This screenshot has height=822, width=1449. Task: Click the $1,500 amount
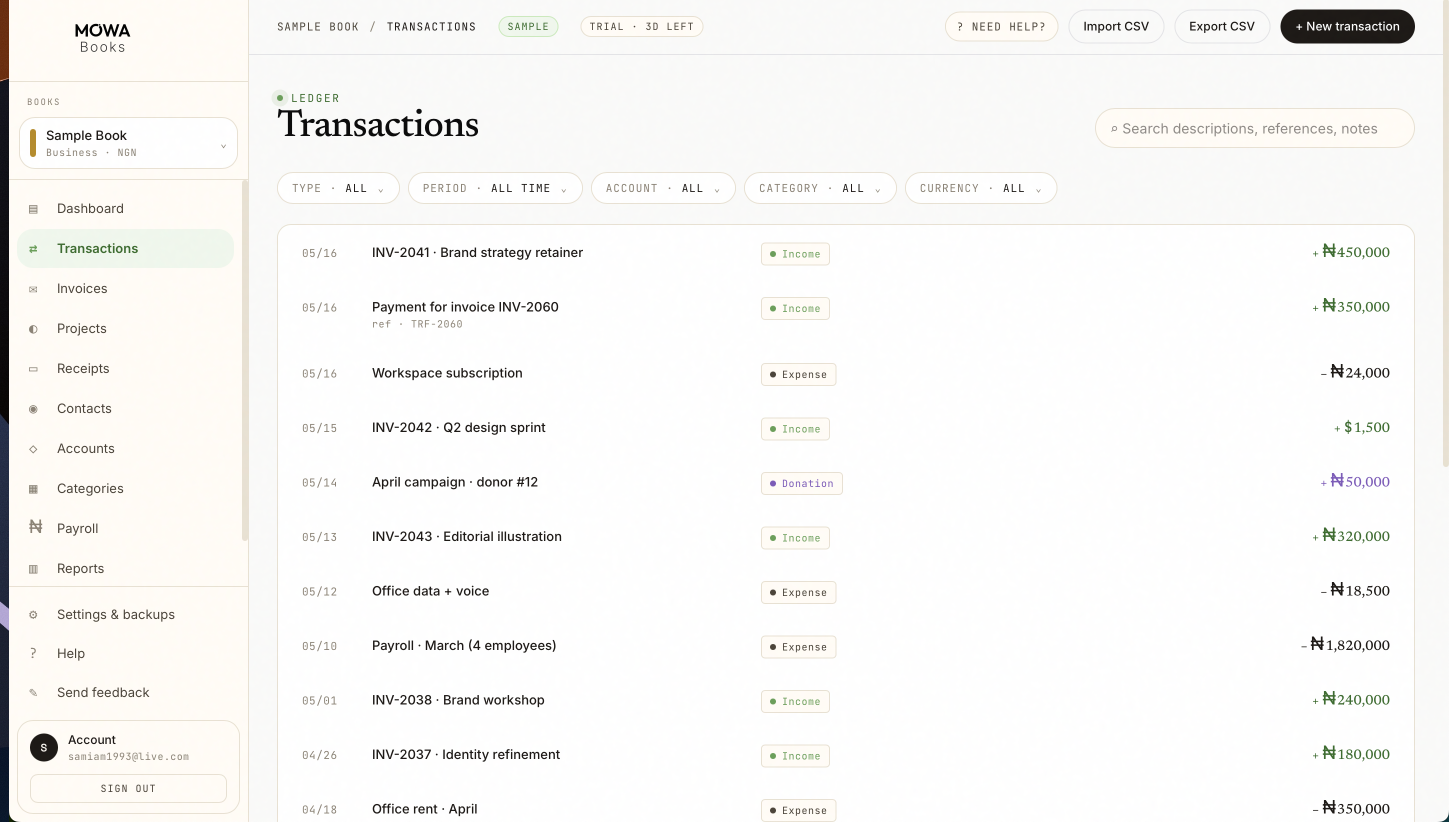[x=1363, y=428]
